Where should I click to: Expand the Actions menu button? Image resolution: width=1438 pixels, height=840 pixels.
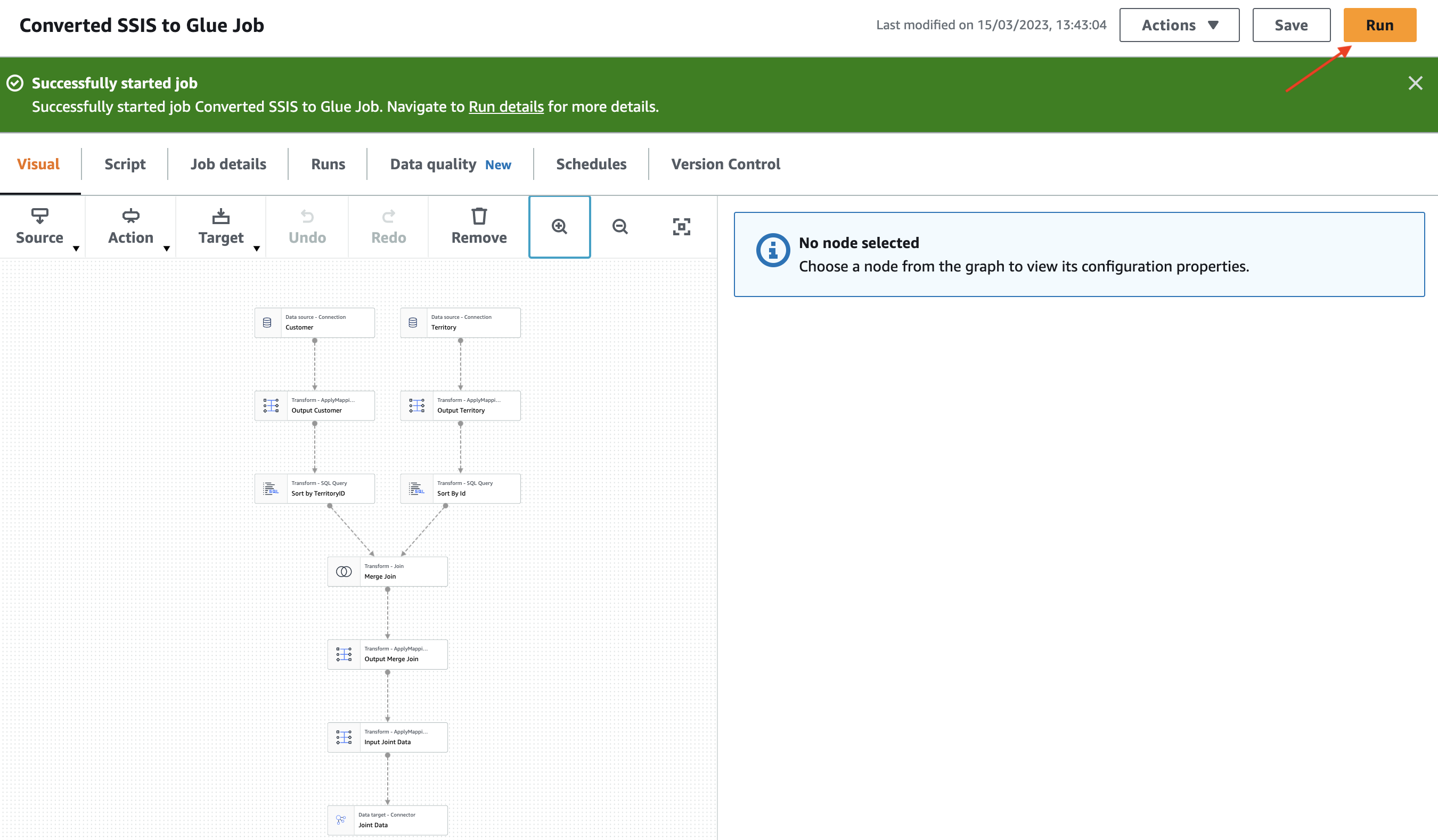pos(1179,25)
